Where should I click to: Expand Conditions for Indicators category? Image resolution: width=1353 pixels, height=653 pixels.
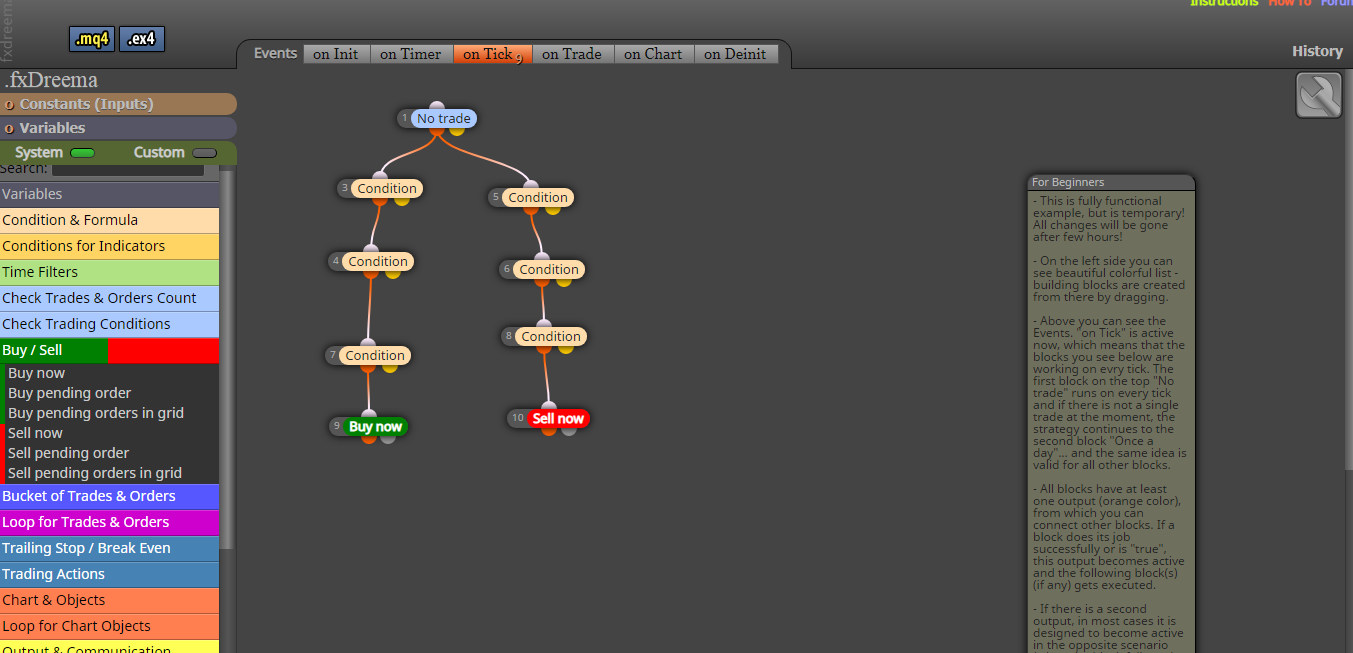(x=109, y=246)
